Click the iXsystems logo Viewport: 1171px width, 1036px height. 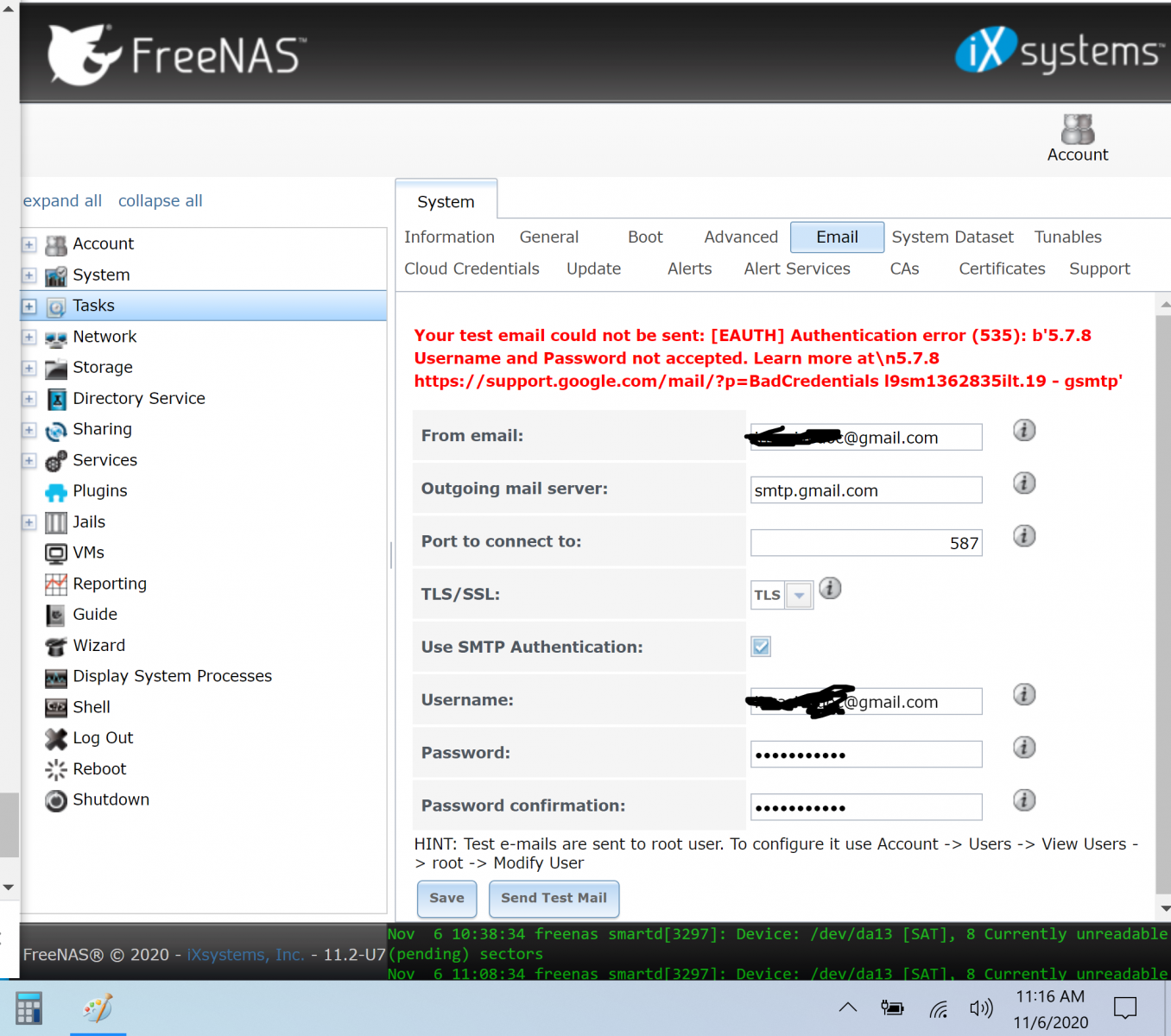(1060, 50)
